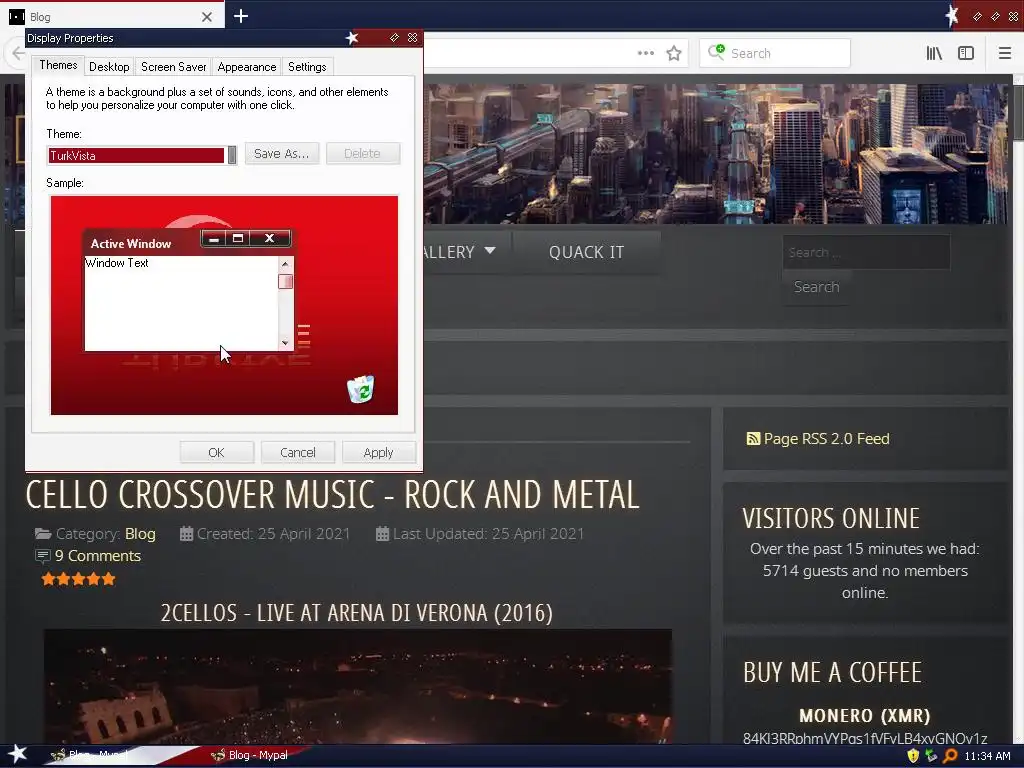Expand the Gallery menu arrow
Viewport: 1024px width, 768px height.
click(490, 251)
